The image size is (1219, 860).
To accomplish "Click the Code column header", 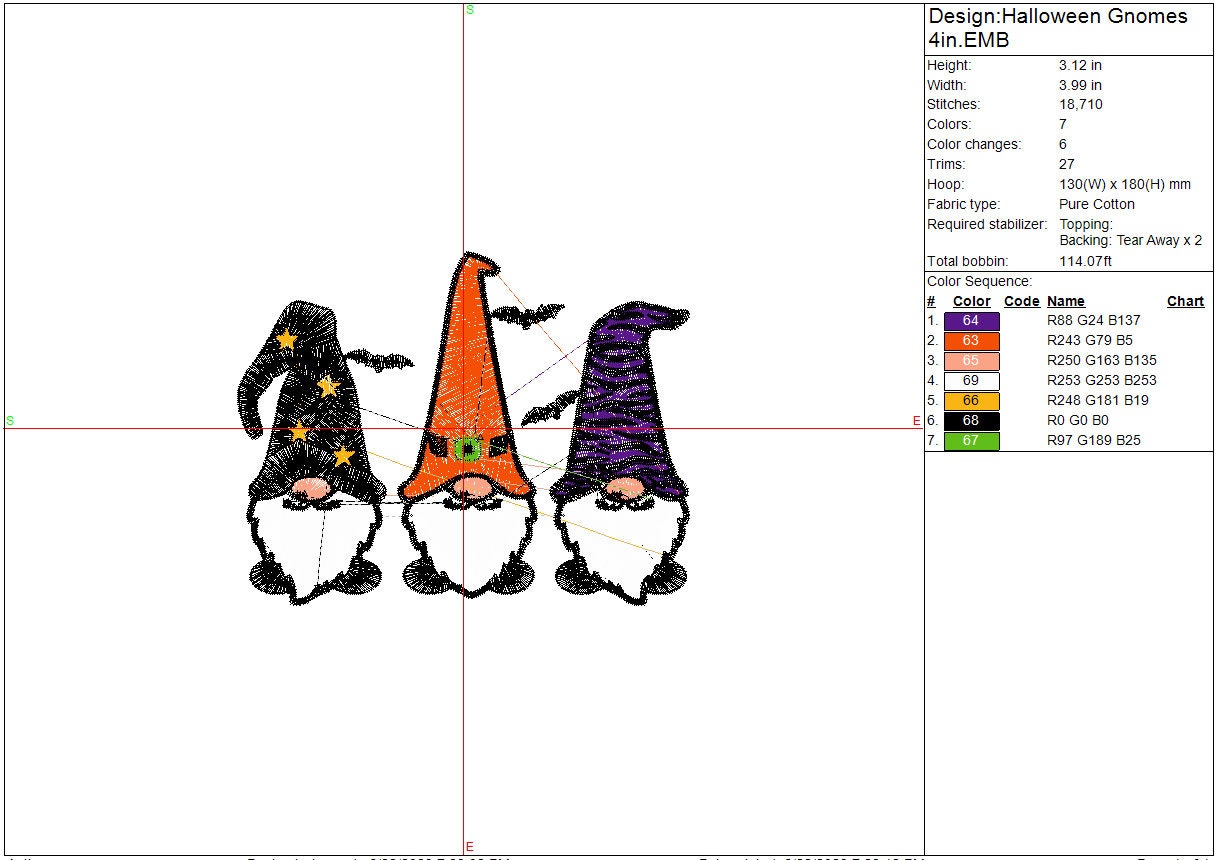I will 1021,301.
